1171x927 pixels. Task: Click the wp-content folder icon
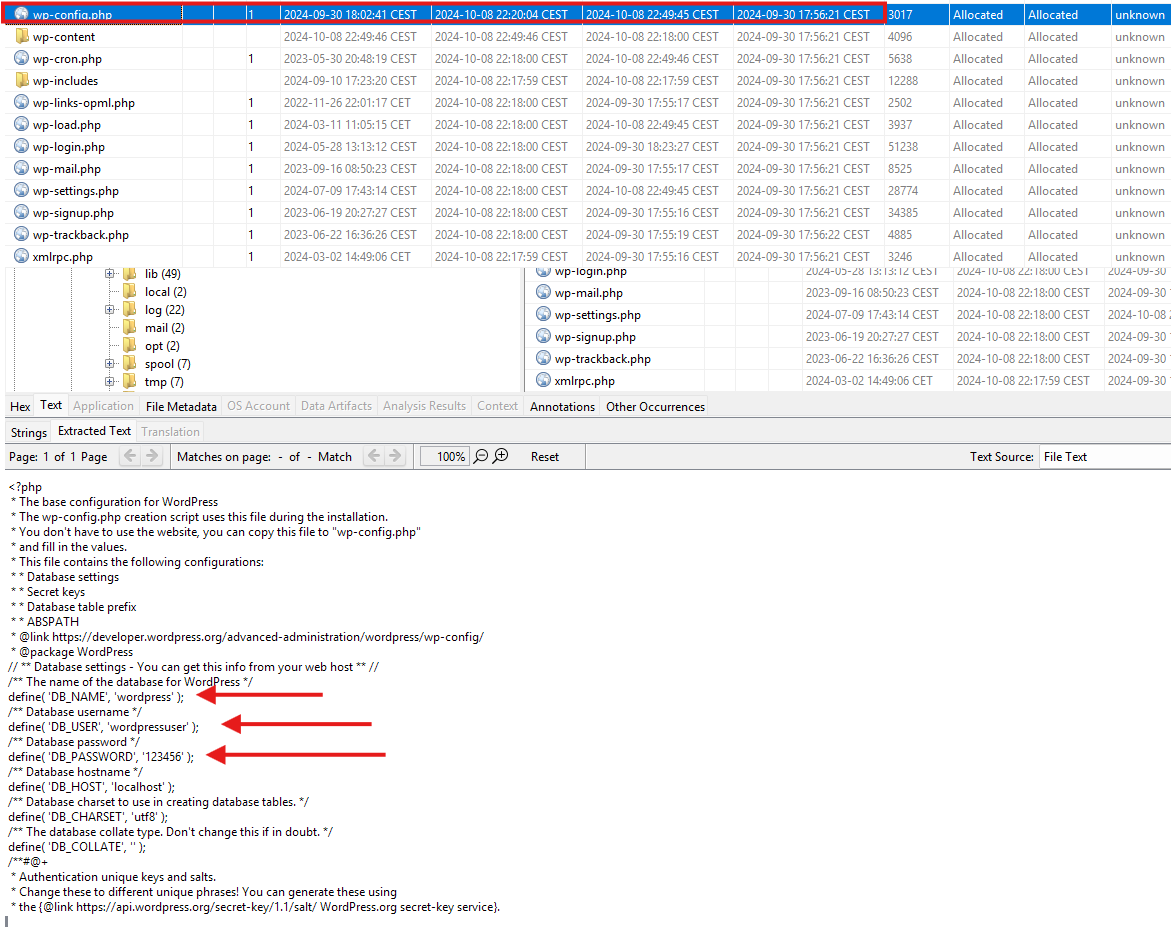click(21, 37)
